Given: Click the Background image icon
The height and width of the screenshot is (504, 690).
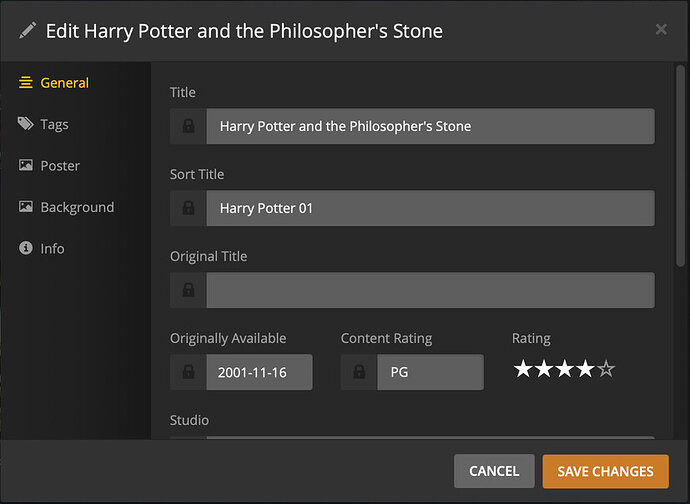Looking at the screenshot, I should [x=26, y=207].
